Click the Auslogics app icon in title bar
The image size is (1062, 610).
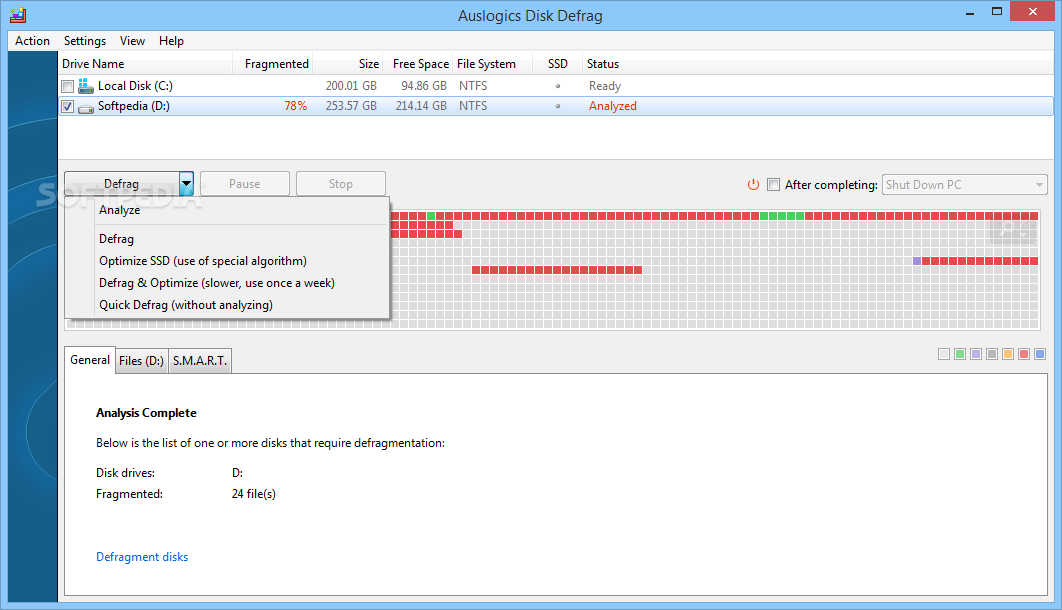(18, 14)
